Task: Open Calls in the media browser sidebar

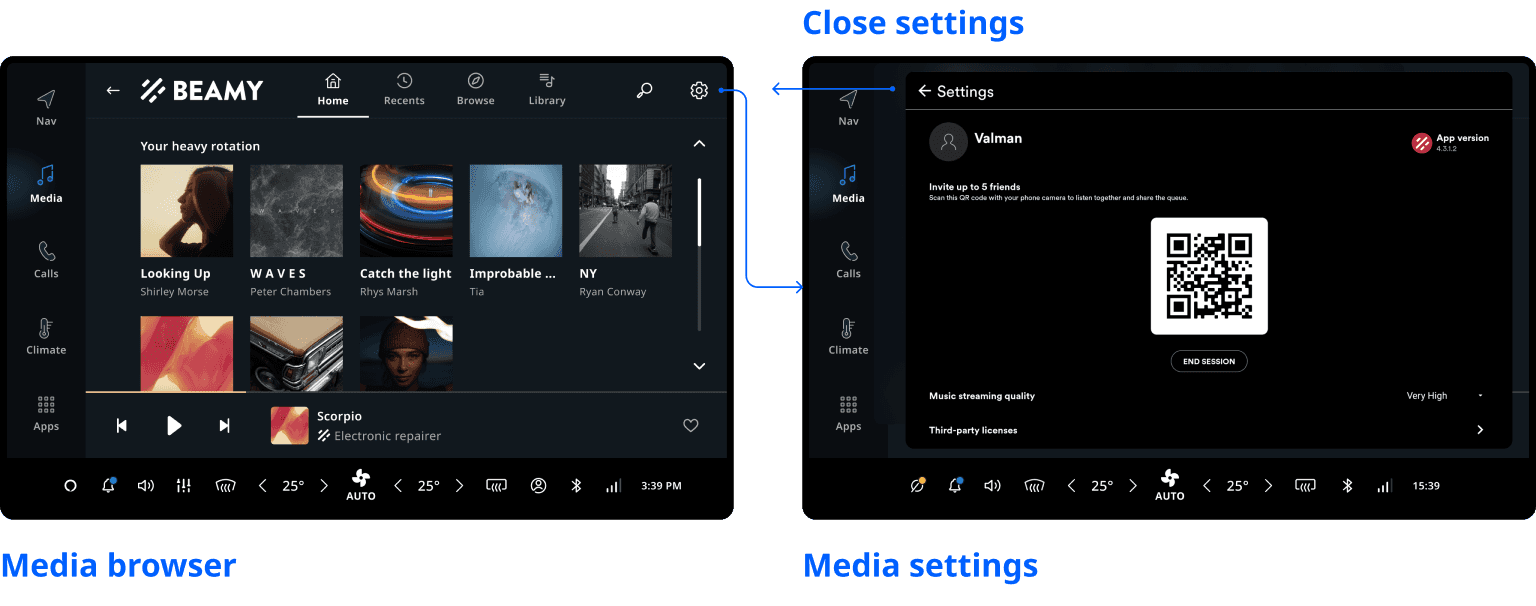Action: click(x=46, y=260)
